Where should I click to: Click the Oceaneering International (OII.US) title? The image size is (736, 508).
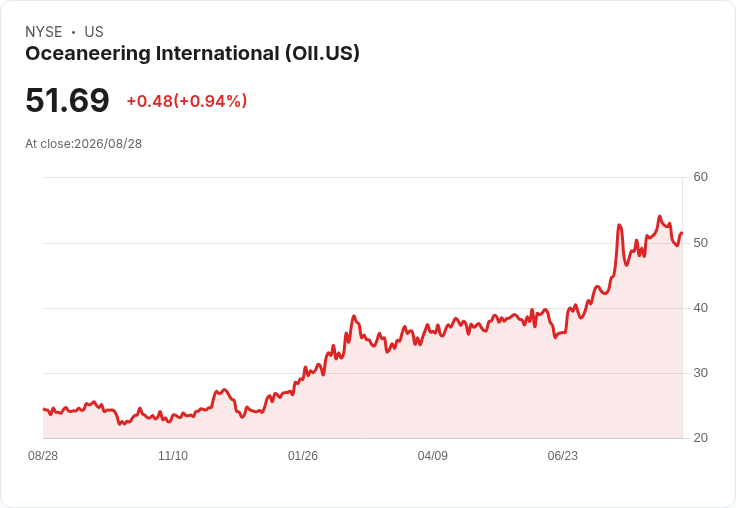192,54
